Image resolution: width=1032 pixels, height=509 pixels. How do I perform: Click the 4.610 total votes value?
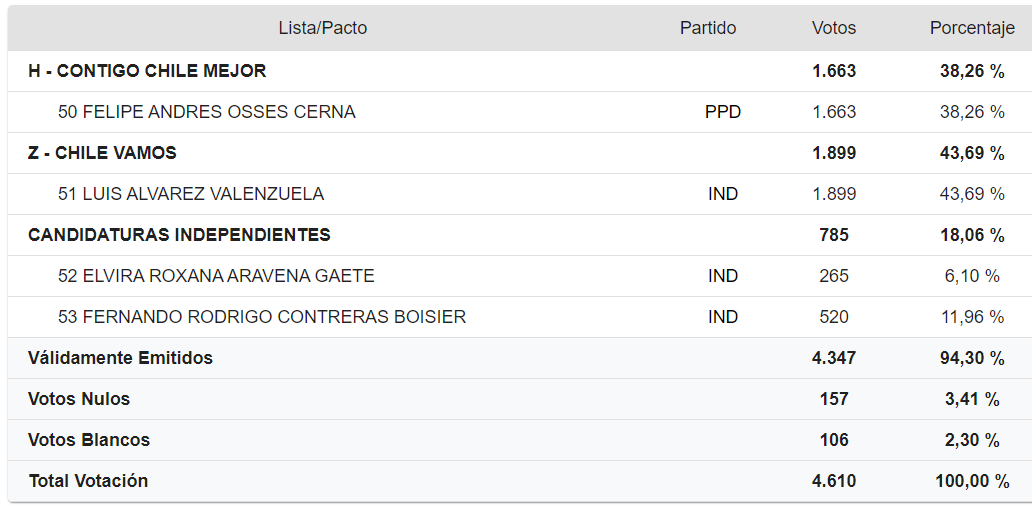[x=834, y=481]
